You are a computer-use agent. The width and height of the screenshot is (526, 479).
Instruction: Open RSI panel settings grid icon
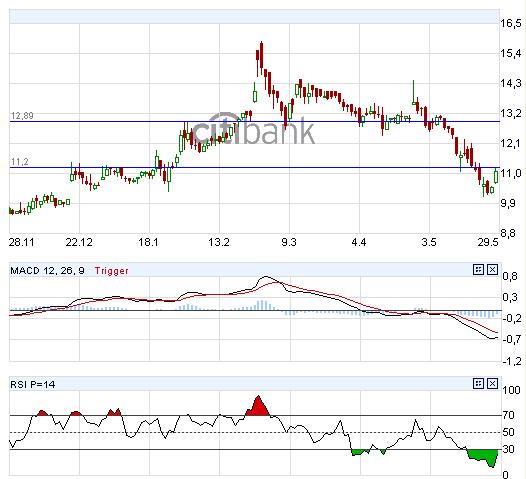[x=478, y=383]
